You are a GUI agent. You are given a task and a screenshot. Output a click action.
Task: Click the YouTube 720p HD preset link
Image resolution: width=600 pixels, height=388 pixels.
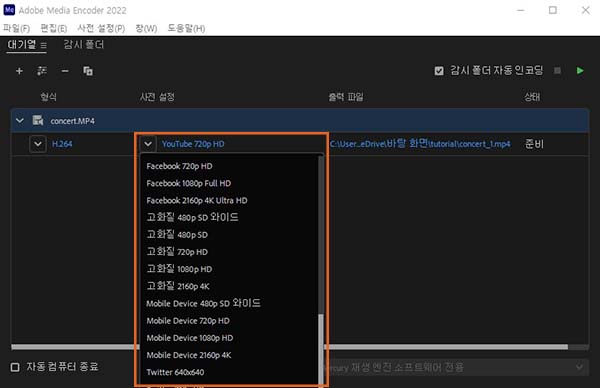pyautogui.click(x=193, y=144)
